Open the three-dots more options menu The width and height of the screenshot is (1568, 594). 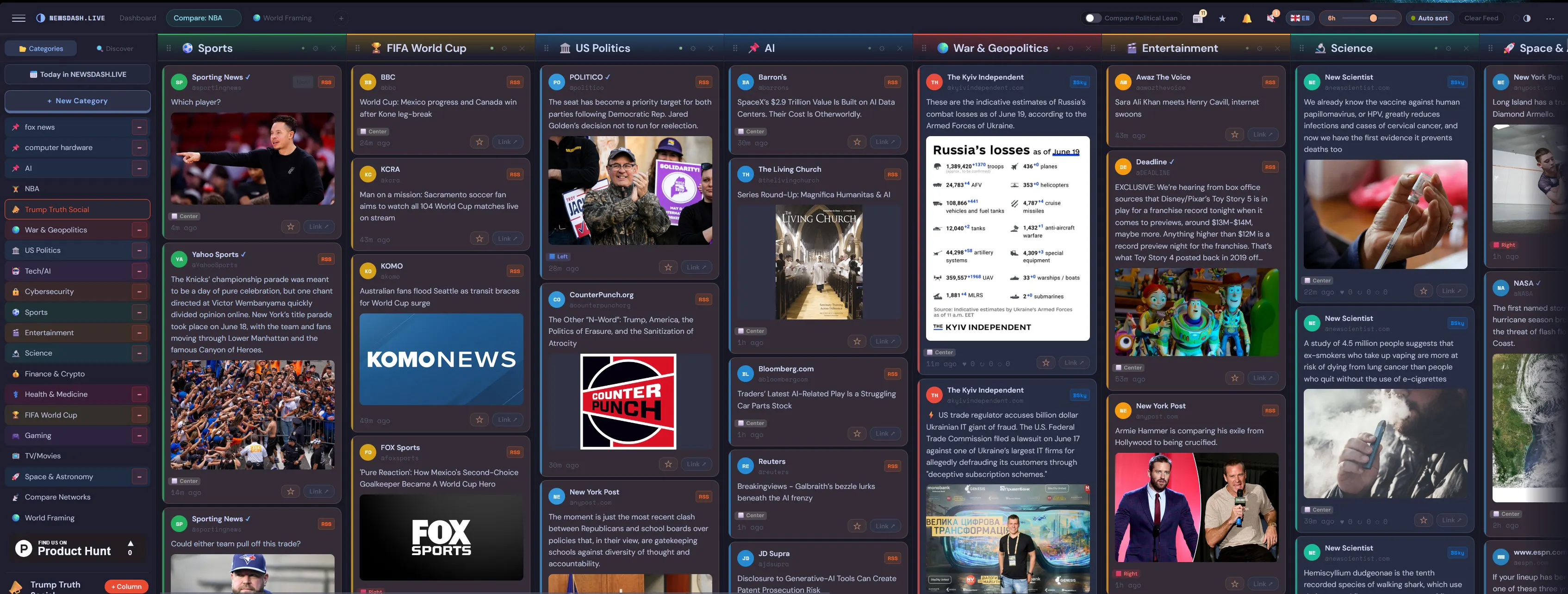point(1550,18)
